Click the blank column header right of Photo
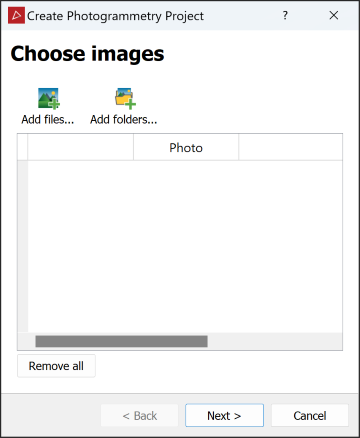This screenshot has height=438, width=360. click(x=290, y=147)
